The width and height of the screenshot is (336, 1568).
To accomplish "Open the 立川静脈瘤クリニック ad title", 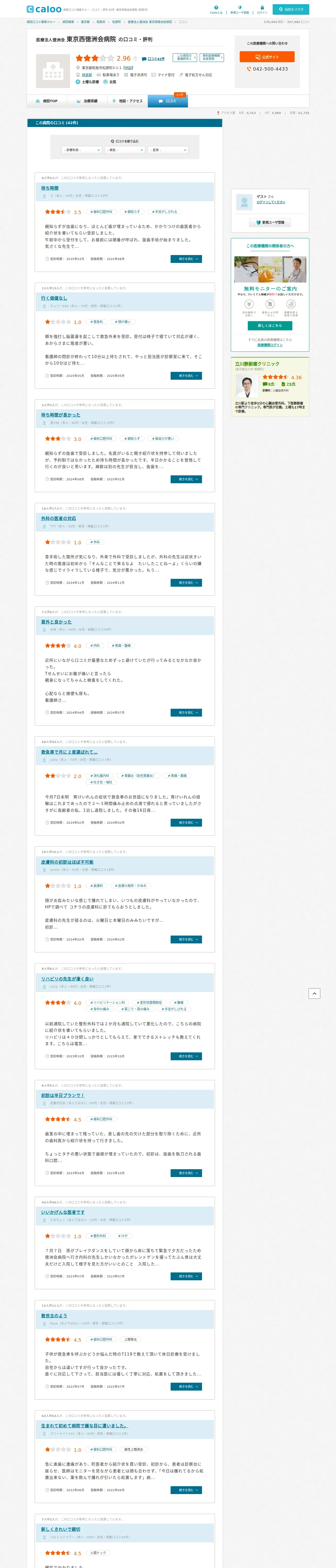I will (x=257, y=364).
